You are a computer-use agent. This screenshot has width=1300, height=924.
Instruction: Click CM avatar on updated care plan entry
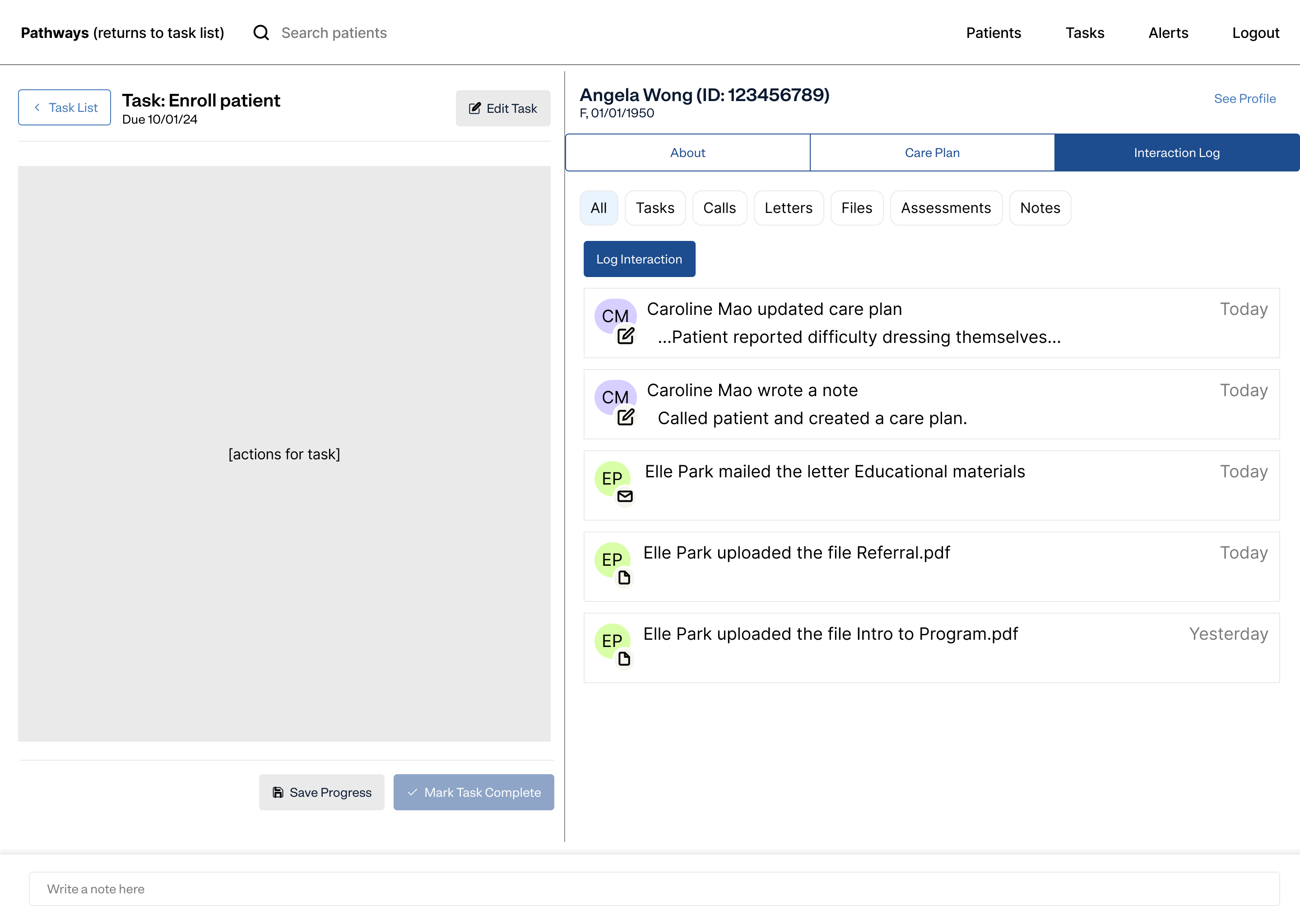coord(615,316)
